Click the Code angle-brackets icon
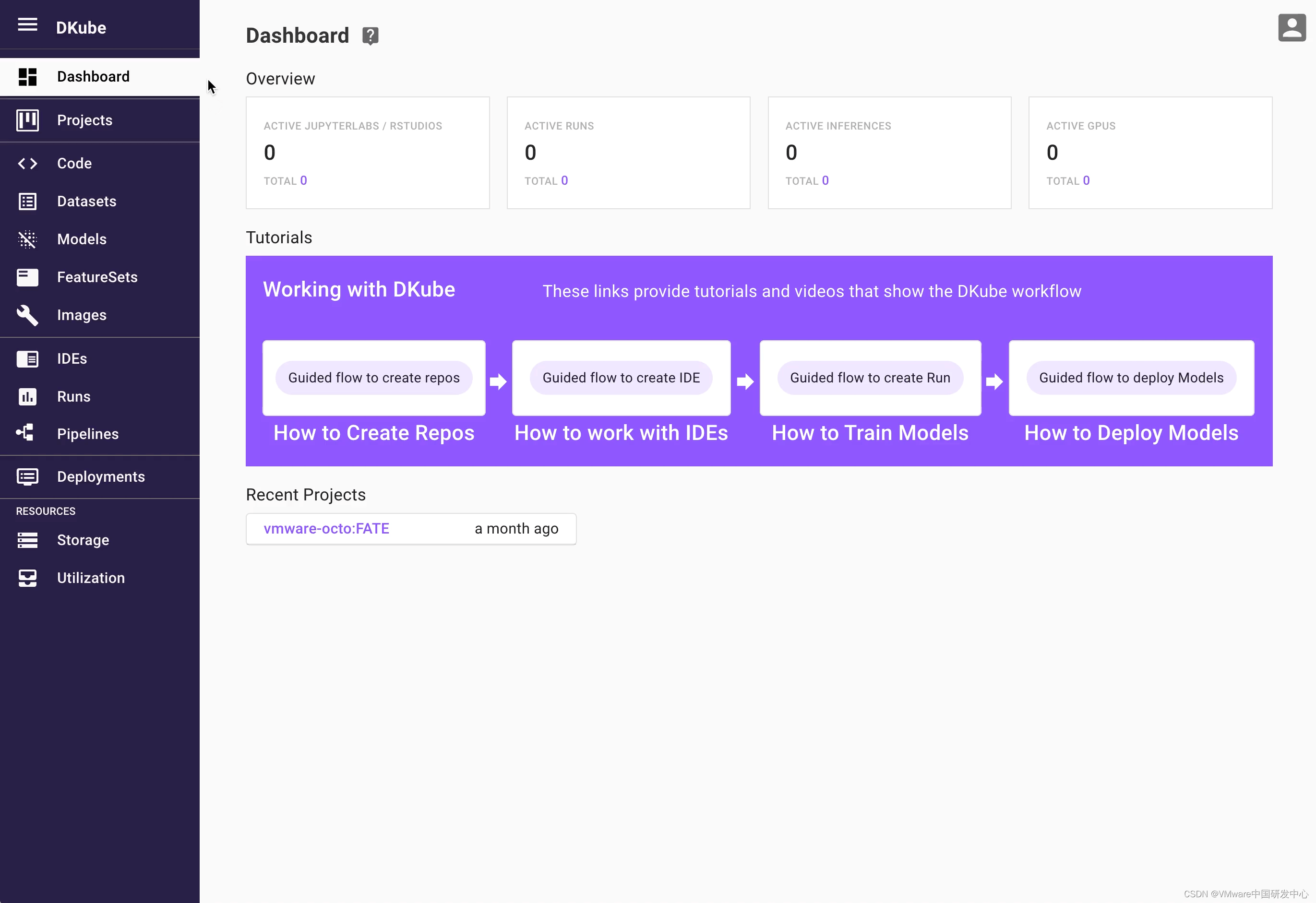The image size is (1316, 903). [x=27, y=164]
